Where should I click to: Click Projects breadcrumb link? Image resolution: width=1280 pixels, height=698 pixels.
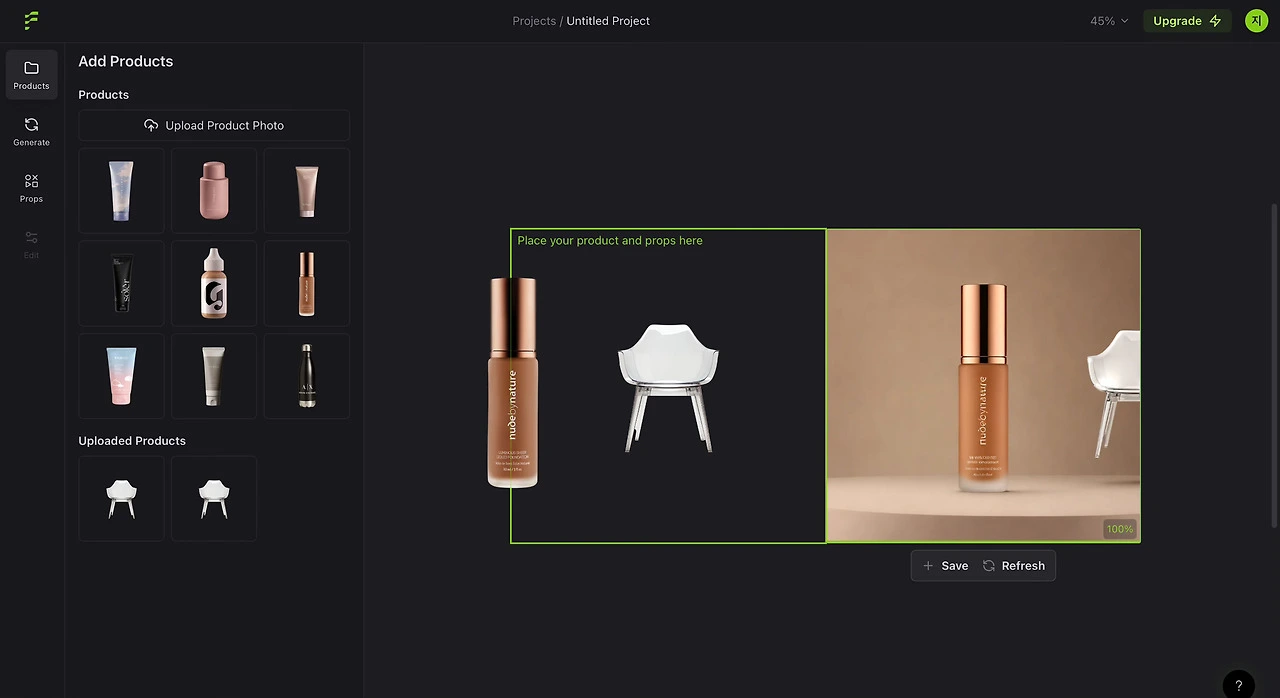pyautogui.click(x=534, y=21)
